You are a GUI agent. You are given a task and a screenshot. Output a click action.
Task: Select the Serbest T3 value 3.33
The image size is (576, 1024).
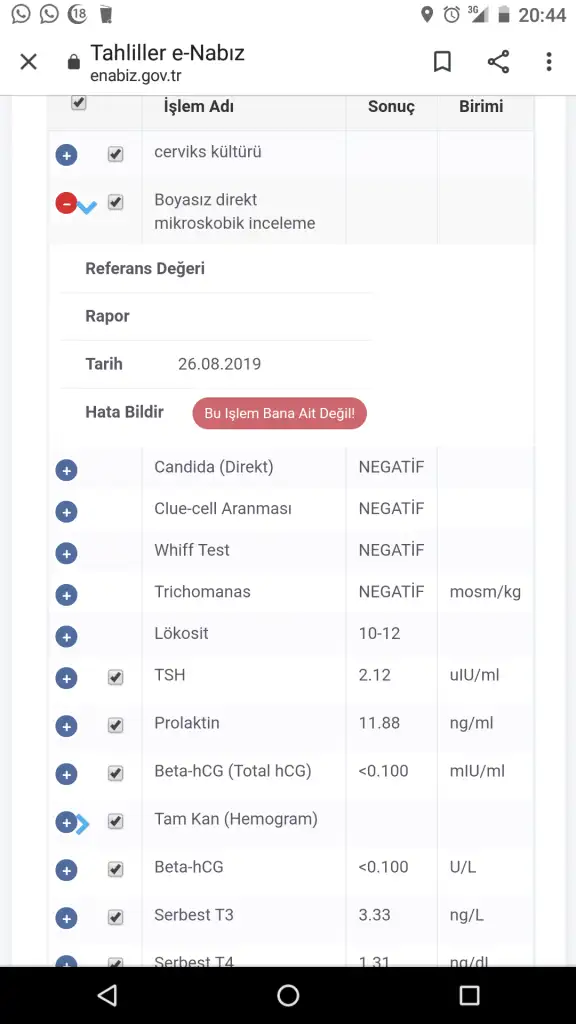coord(375,915)
